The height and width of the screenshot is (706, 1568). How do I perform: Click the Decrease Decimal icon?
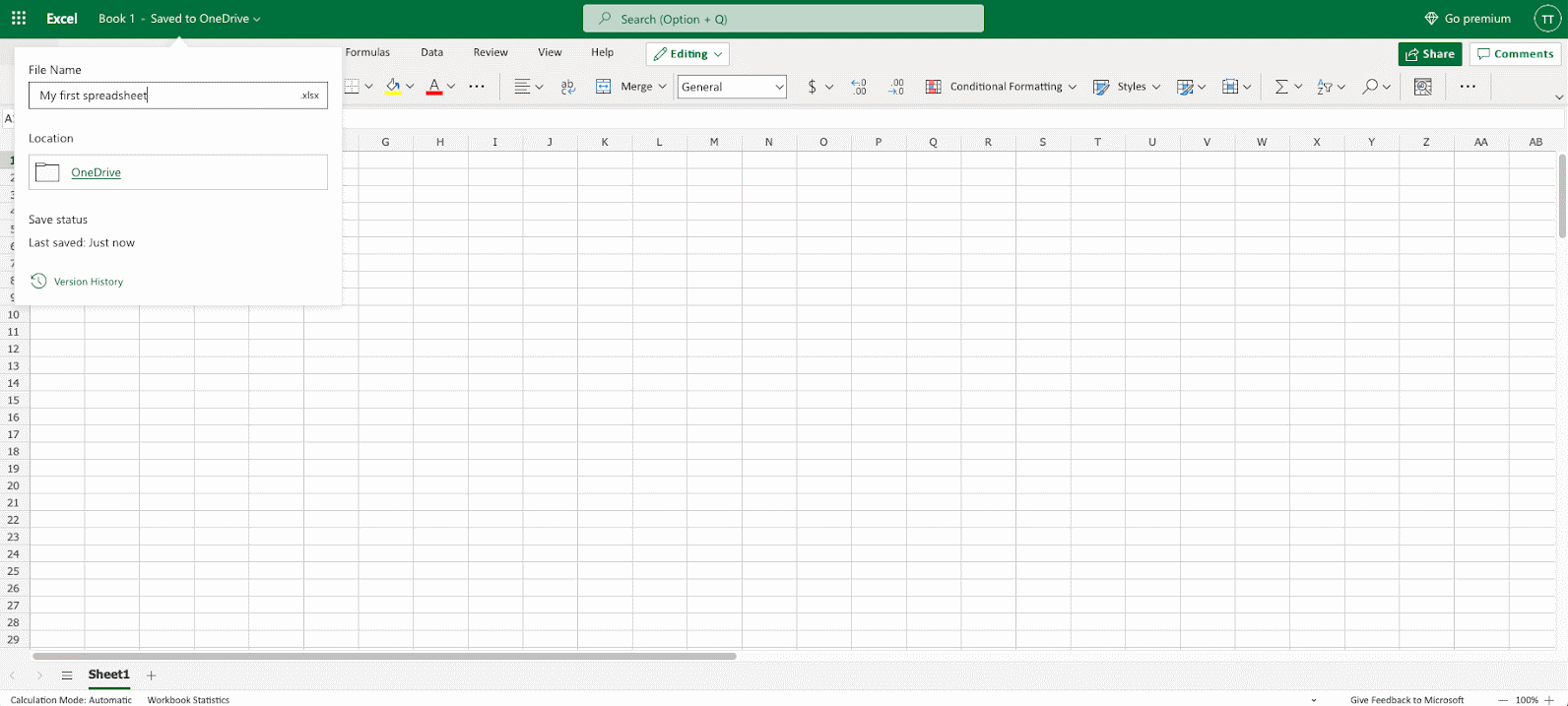click(x=895, y=87)
